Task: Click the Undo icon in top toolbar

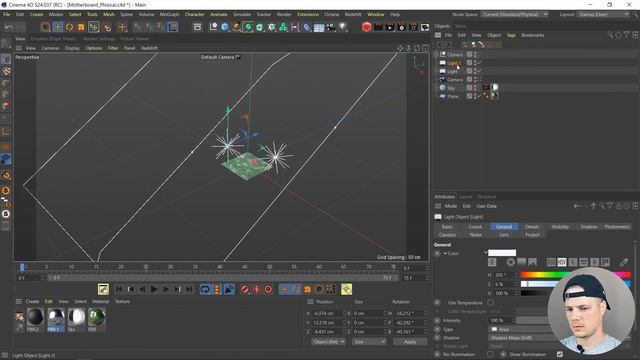Action: [9, 27]
